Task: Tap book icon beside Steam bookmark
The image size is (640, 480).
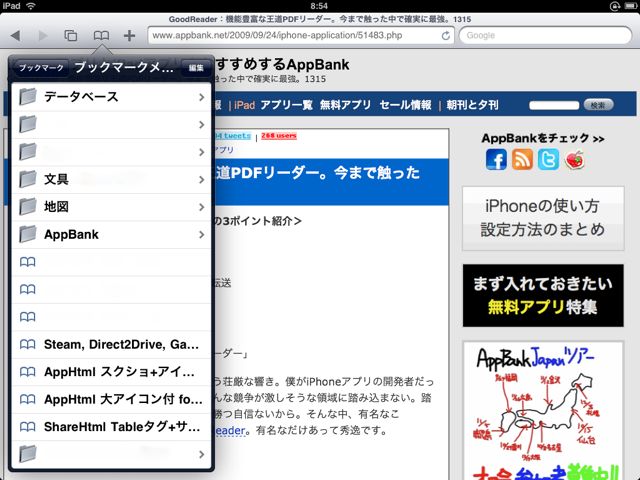Action: coord(27,344)
